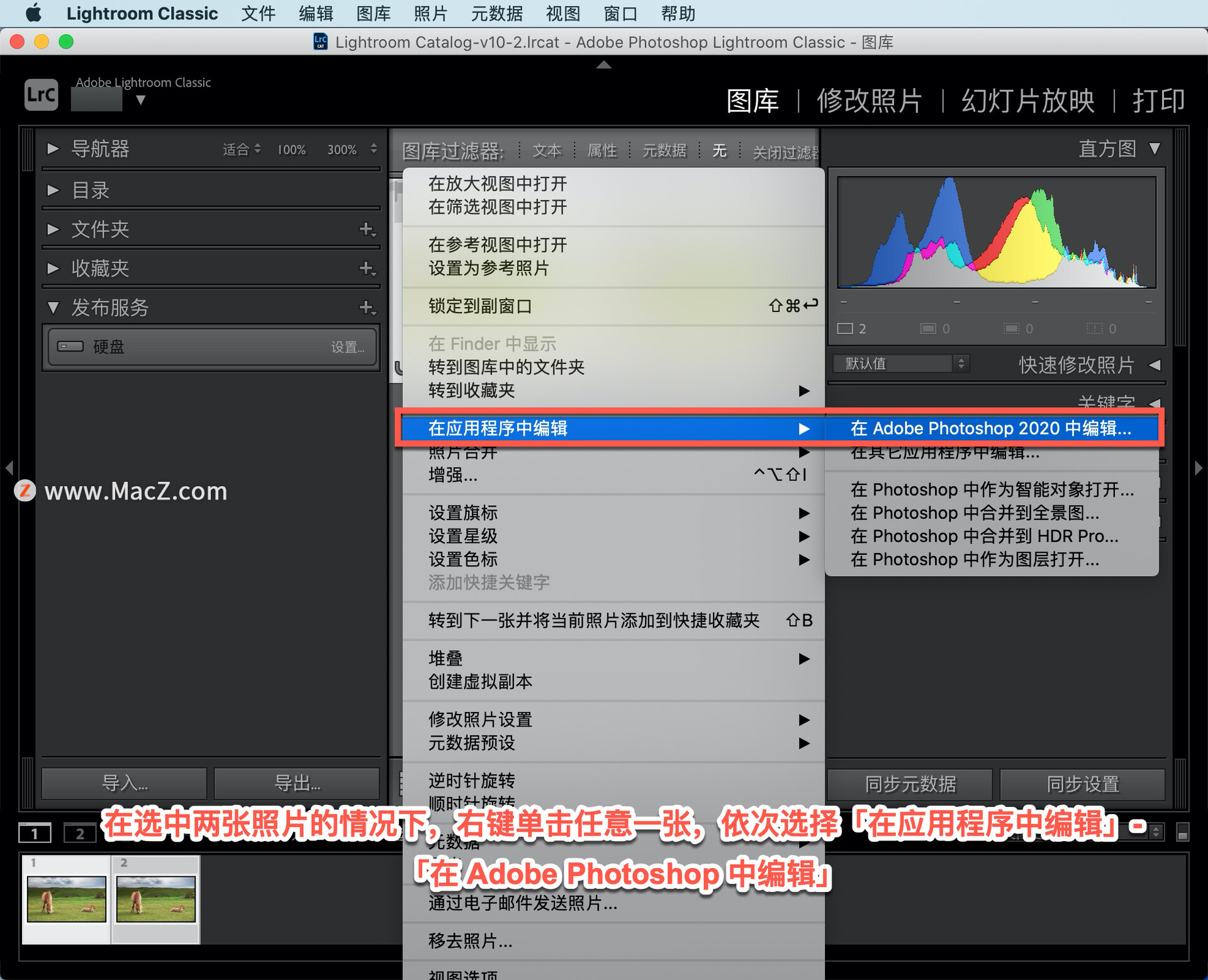Screen dimensions: 1208x980
Task: Open the identity plate dropdown arrow
Action: [141, 100]
